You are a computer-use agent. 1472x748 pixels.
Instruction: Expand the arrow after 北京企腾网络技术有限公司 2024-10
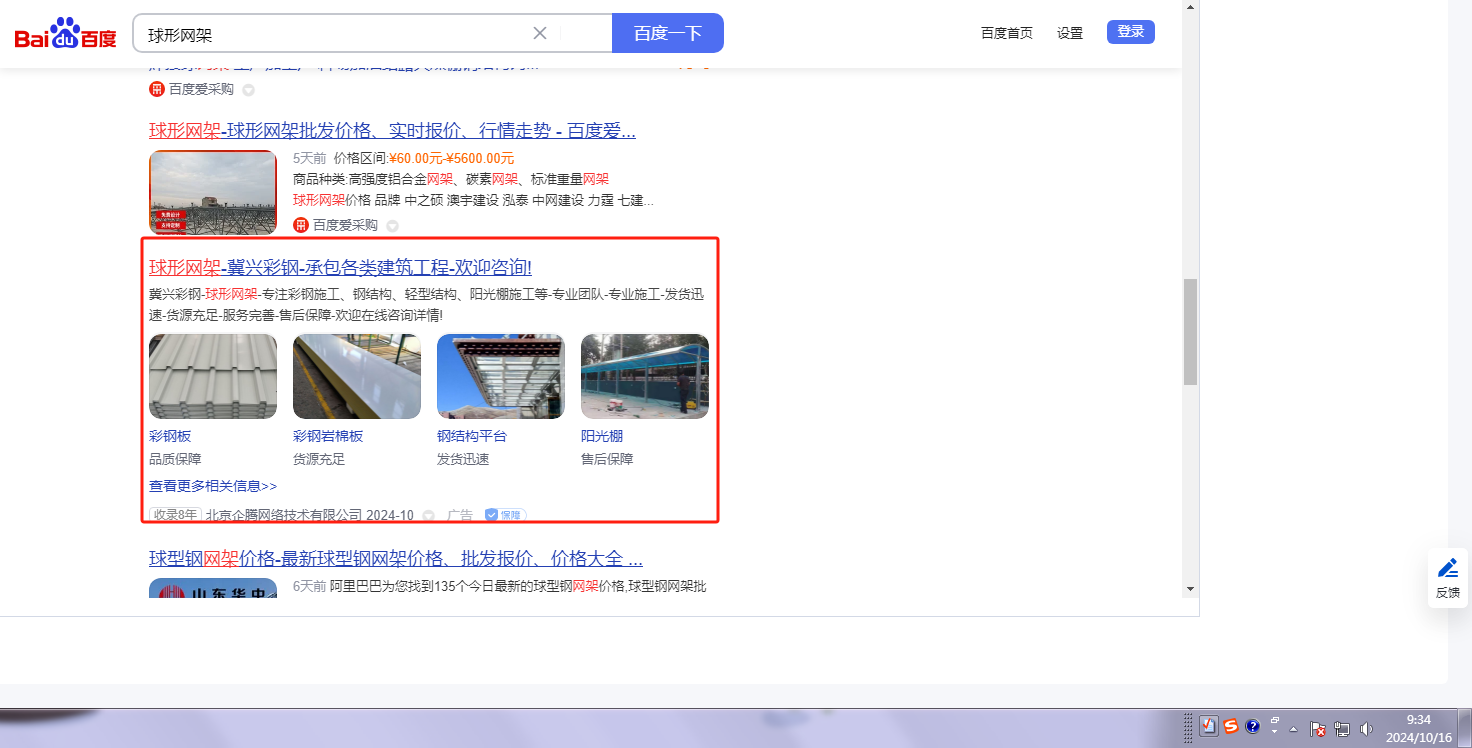click(429, 516)
